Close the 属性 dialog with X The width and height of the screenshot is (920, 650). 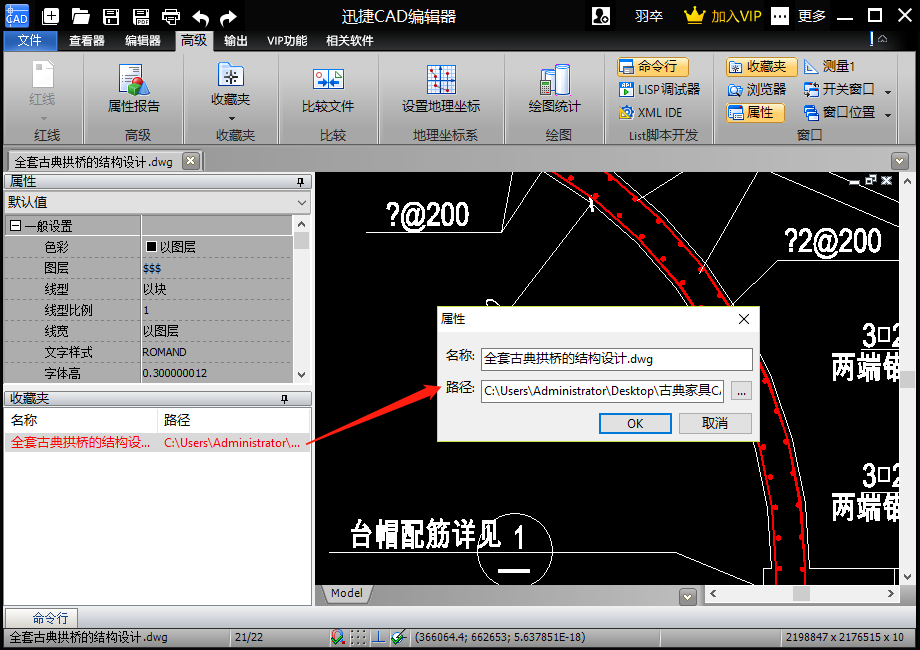(743, 319)
